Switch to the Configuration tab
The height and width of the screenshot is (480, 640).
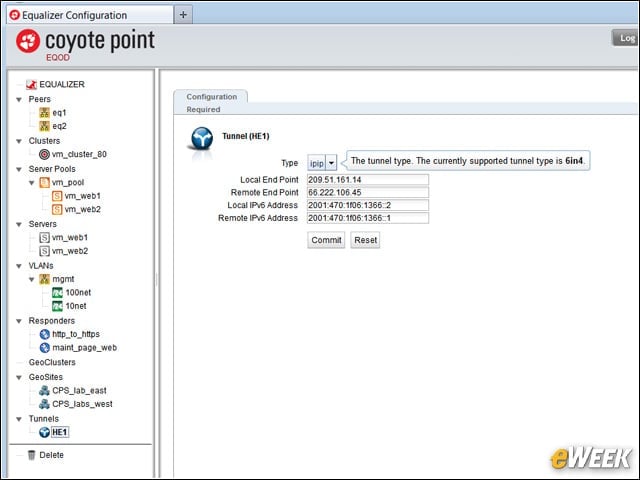point(211,97)
